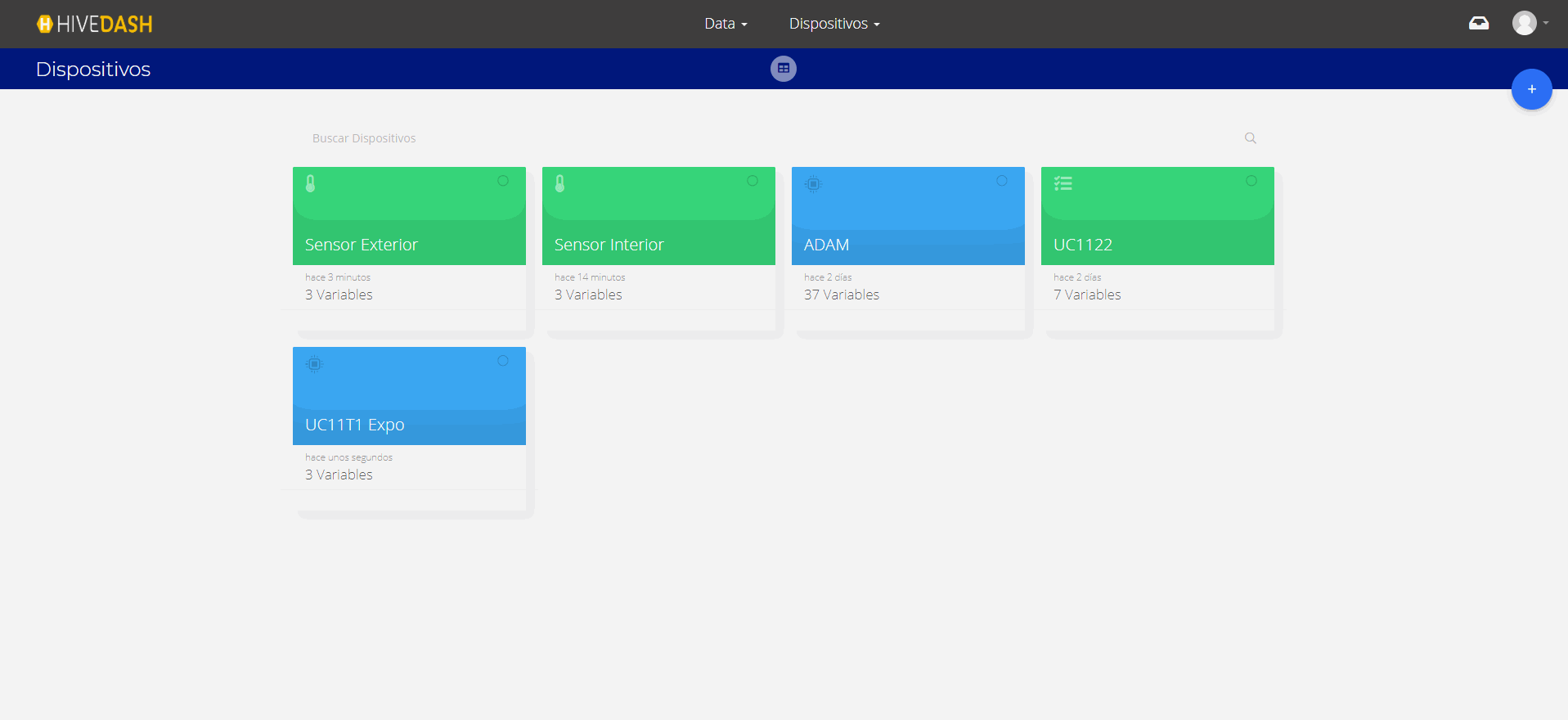Select ADAM card's circle checkbox
This screenshot has height=720, width=1568.
[x=1002, y=181]
